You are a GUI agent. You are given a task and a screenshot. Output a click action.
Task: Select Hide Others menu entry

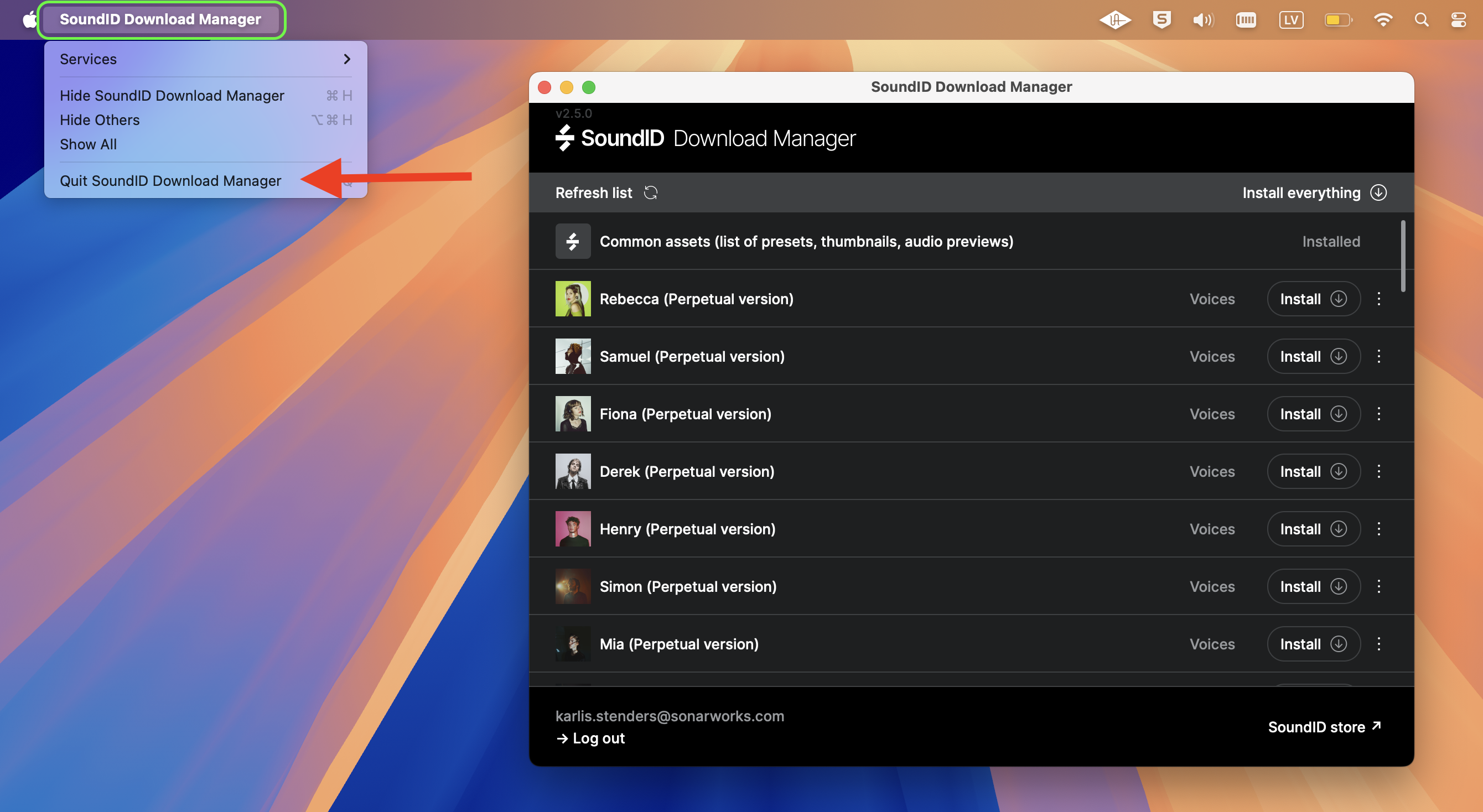(205, 119)
